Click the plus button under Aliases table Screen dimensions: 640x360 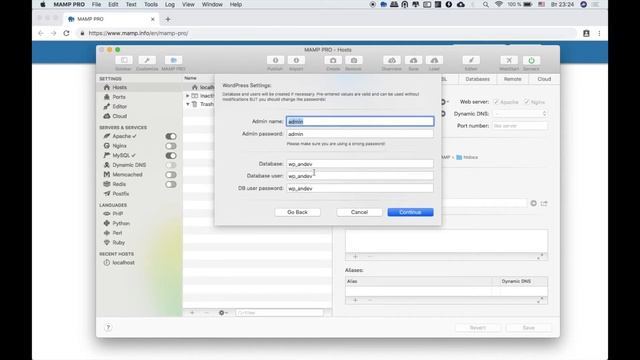coord(355,300)
